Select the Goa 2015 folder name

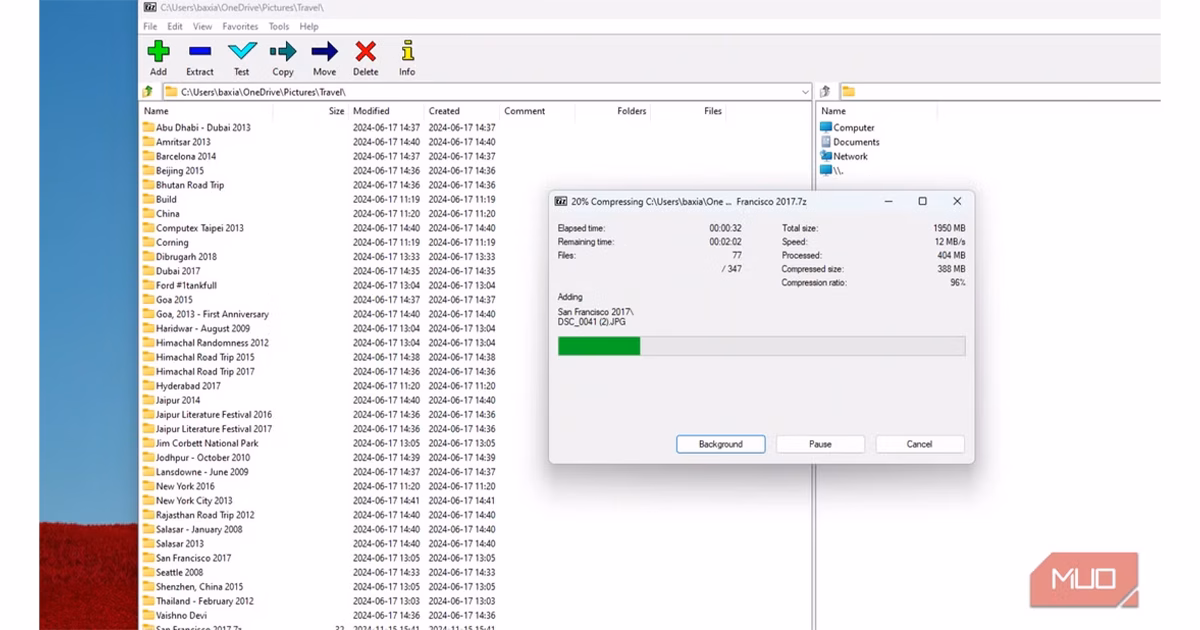click(175, 300)
